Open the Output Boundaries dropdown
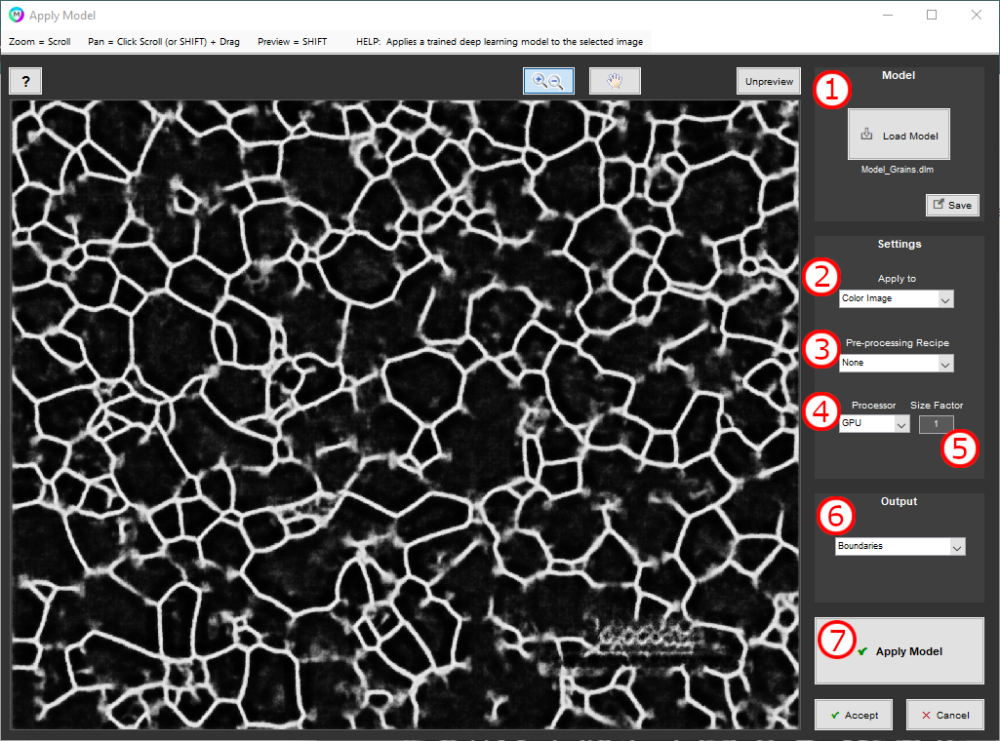The height and width of the screenshot is (741, 1000). point(900,547)
